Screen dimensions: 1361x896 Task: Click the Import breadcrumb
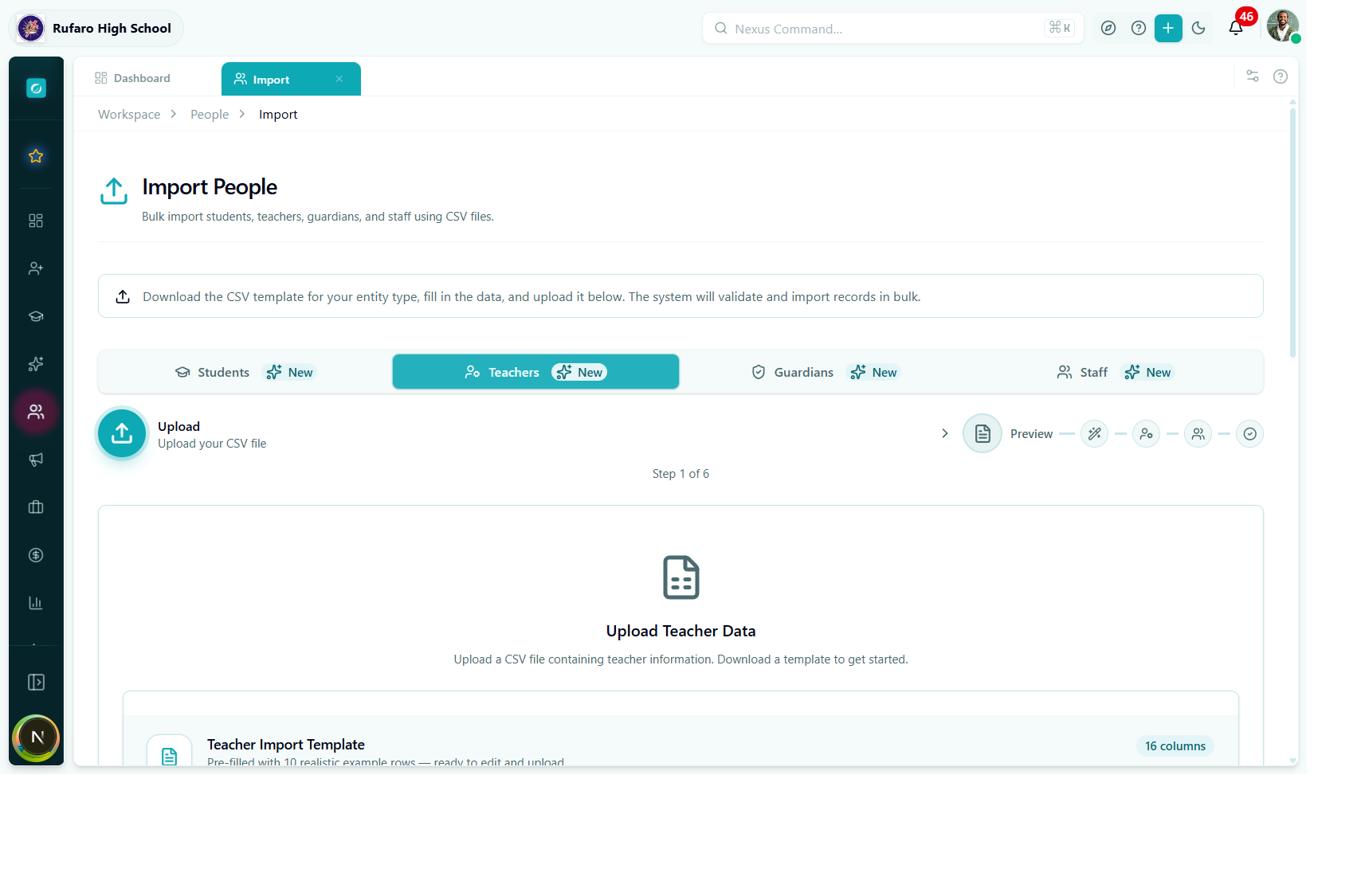tap(278, 115)
